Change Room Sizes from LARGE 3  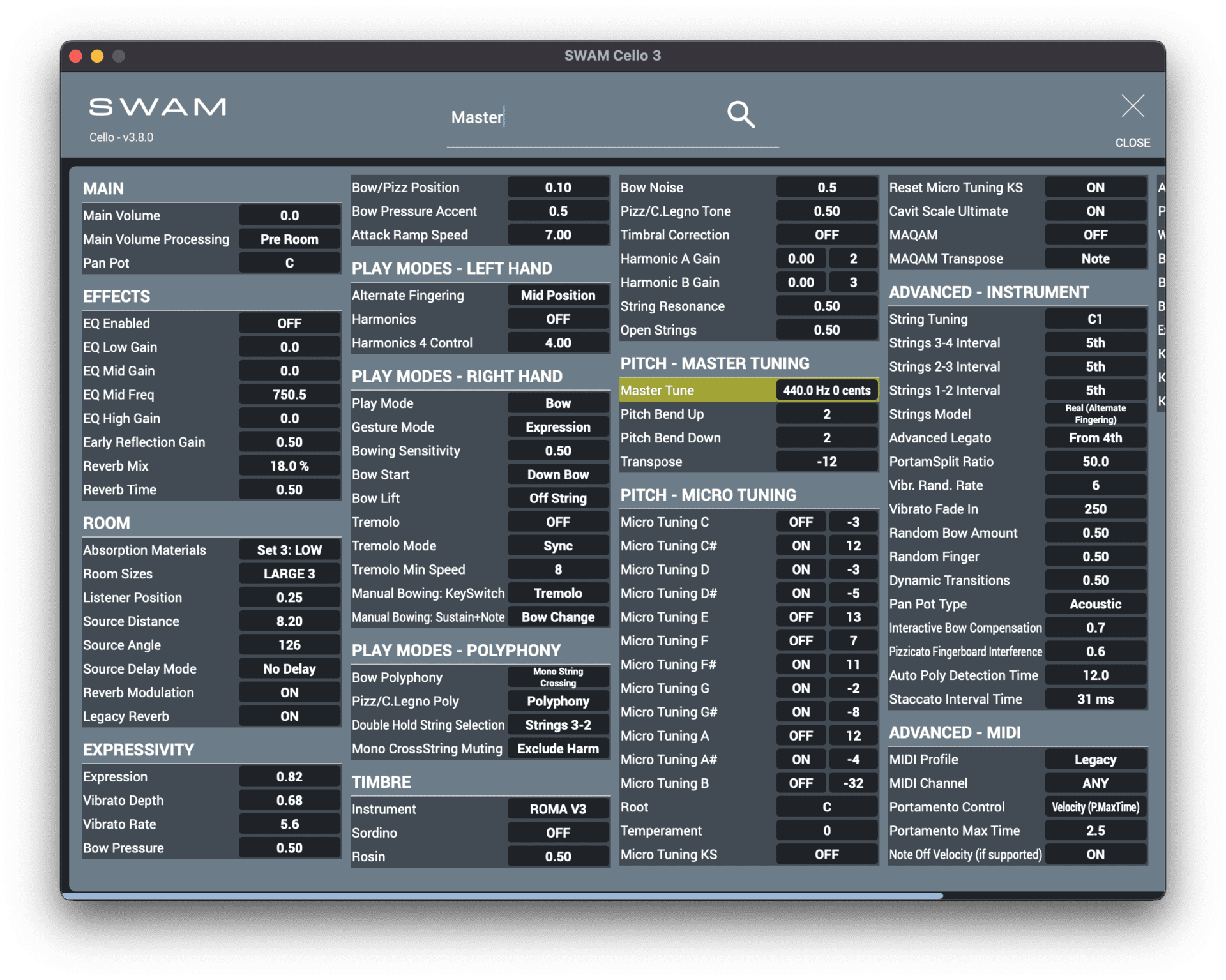tap(289, 573)
